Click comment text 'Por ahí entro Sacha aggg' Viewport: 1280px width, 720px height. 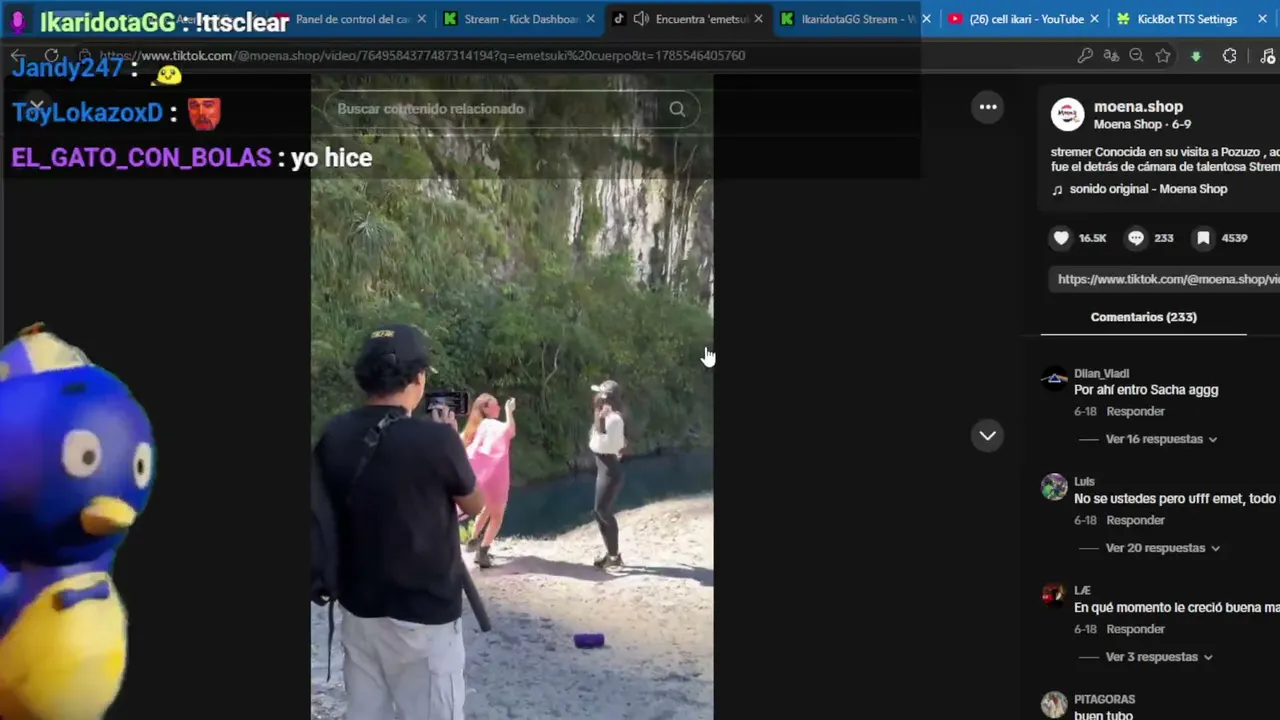click(1146, 390)
